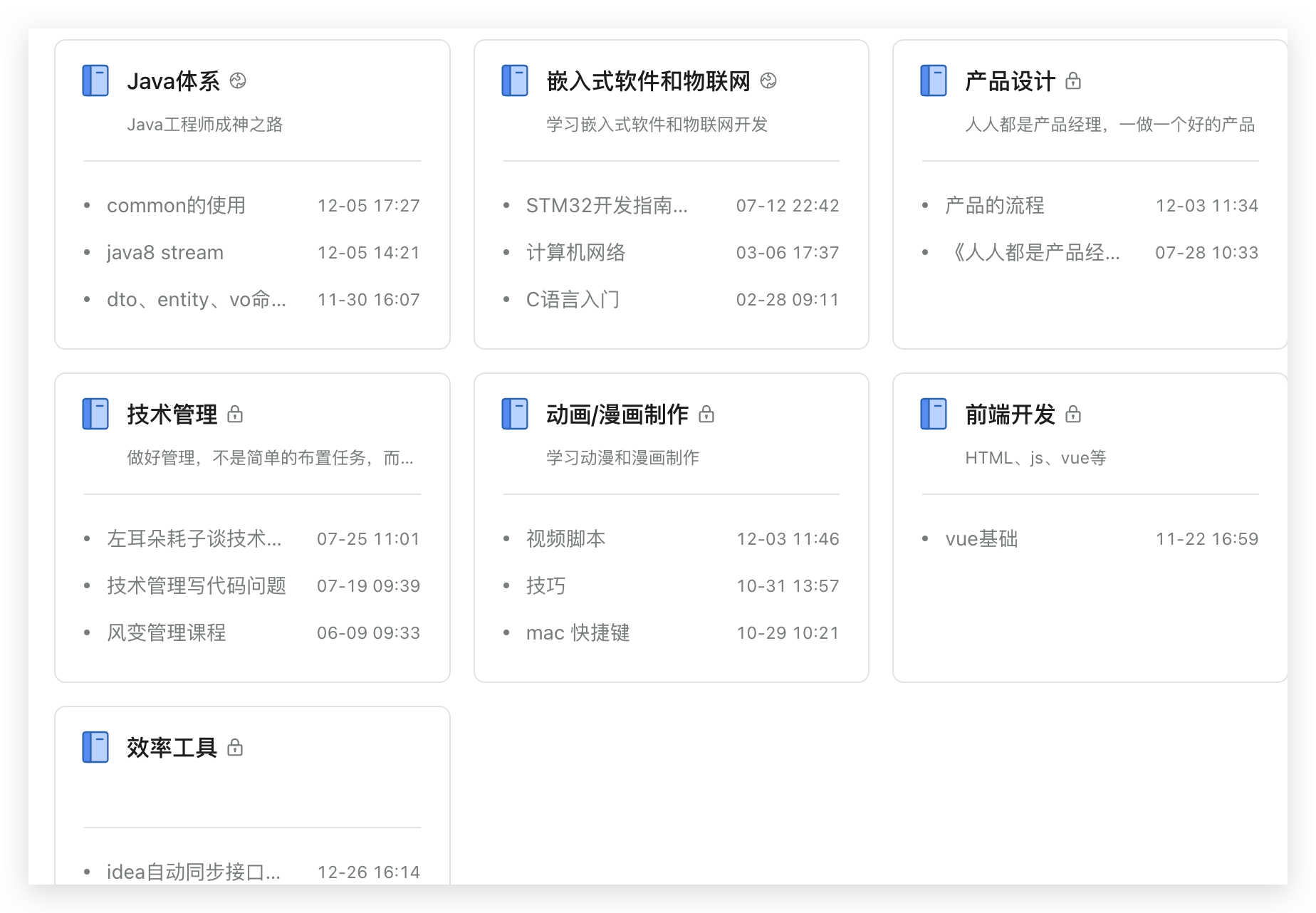Click the timestamp 12-03 11:34
Image resolution: width=1316 pixels, height=913 pixels.
(1207, 206)
